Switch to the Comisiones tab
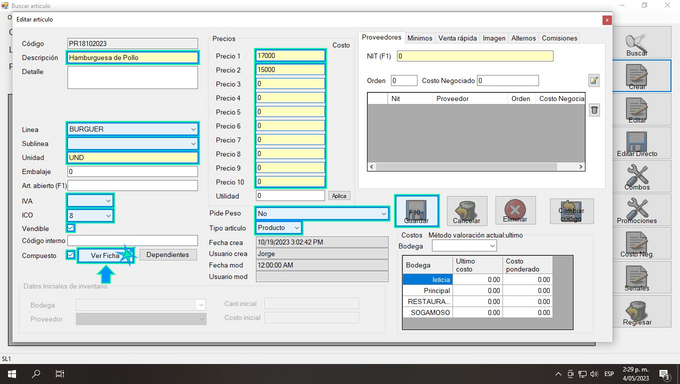 559,38
